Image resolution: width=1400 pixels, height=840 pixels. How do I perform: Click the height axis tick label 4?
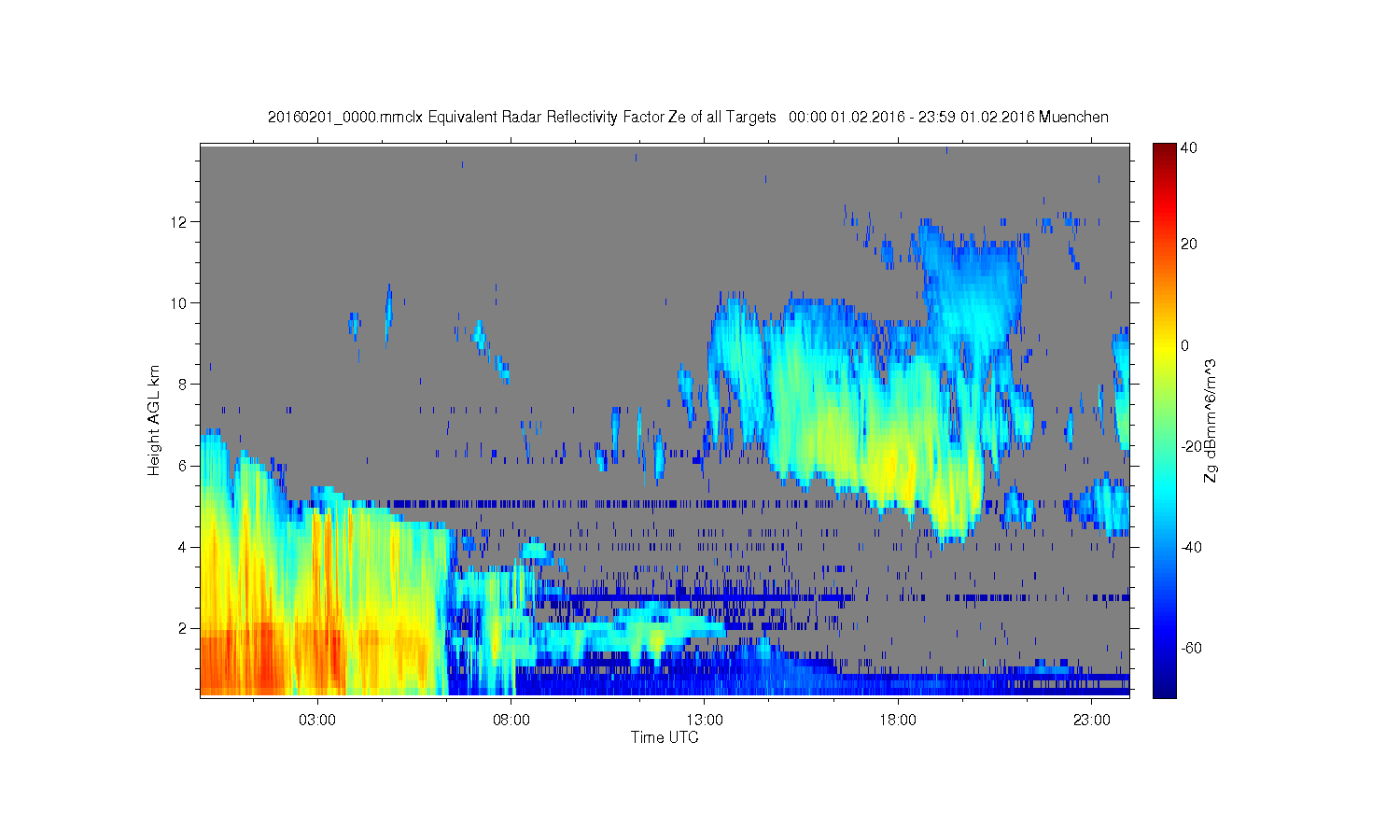tap(184, 547)
